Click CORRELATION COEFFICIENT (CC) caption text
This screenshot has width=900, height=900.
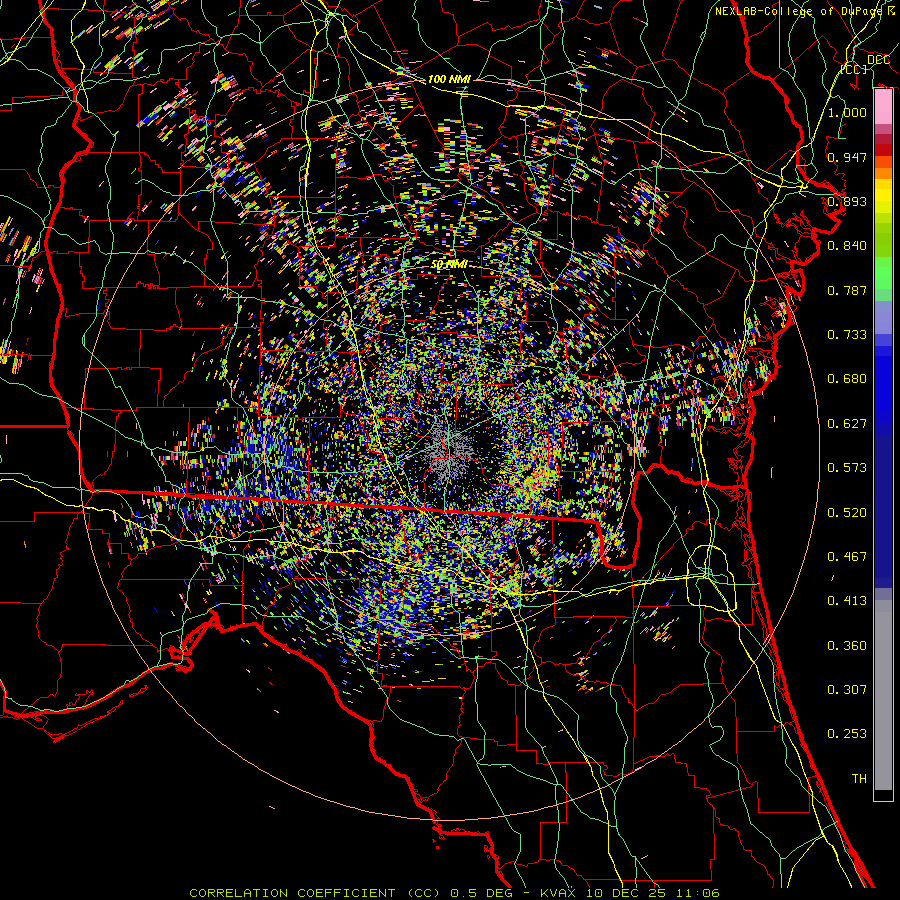(x=315, y=893)
